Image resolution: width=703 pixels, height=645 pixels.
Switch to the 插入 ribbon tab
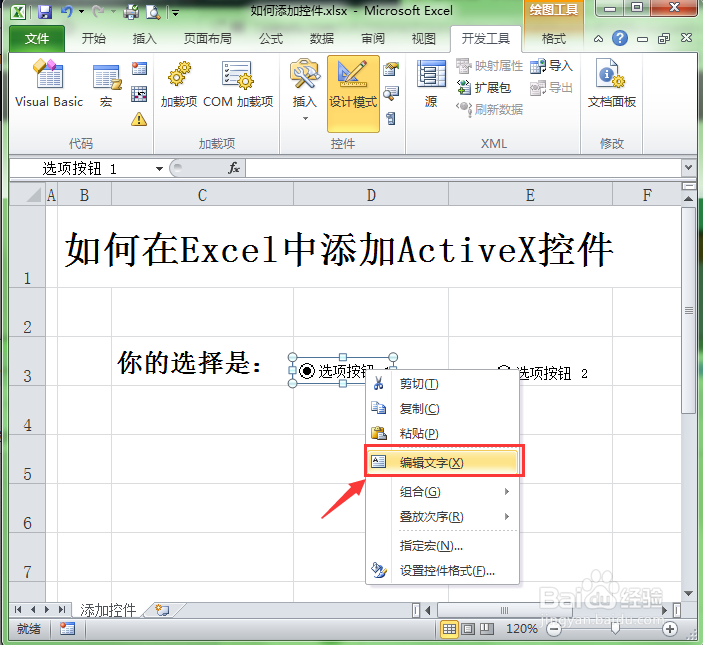point(144,39)
